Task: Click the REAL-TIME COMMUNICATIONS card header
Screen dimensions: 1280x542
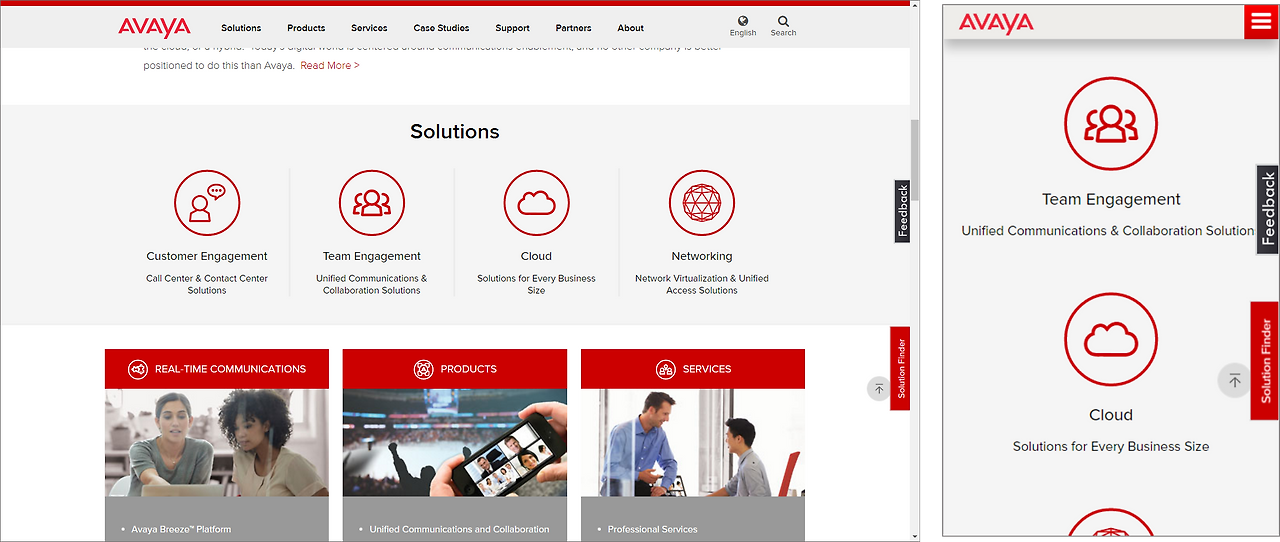Action: point(217,369)
